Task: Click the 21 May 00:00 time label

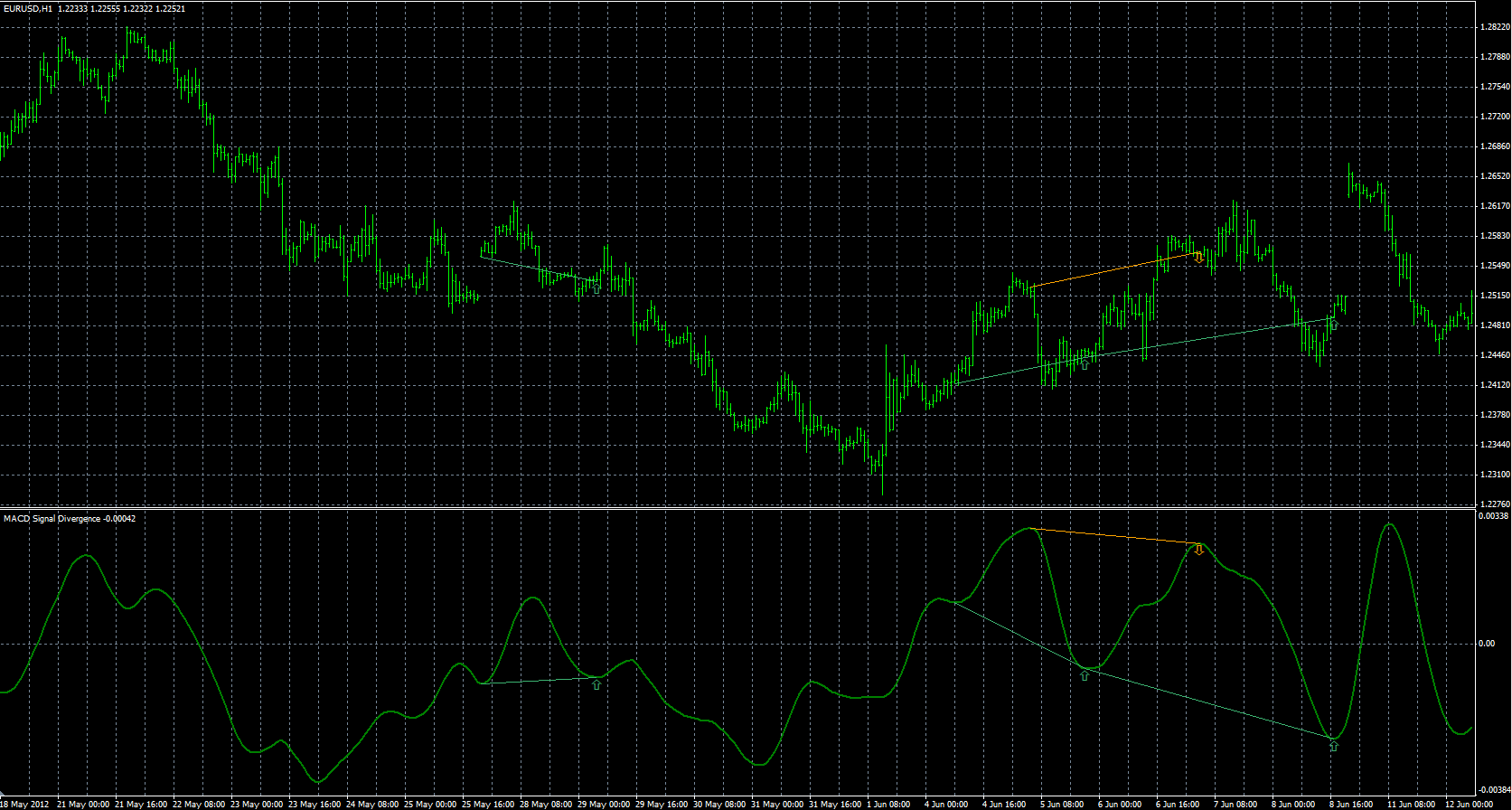Action: (x=83, y=804)
